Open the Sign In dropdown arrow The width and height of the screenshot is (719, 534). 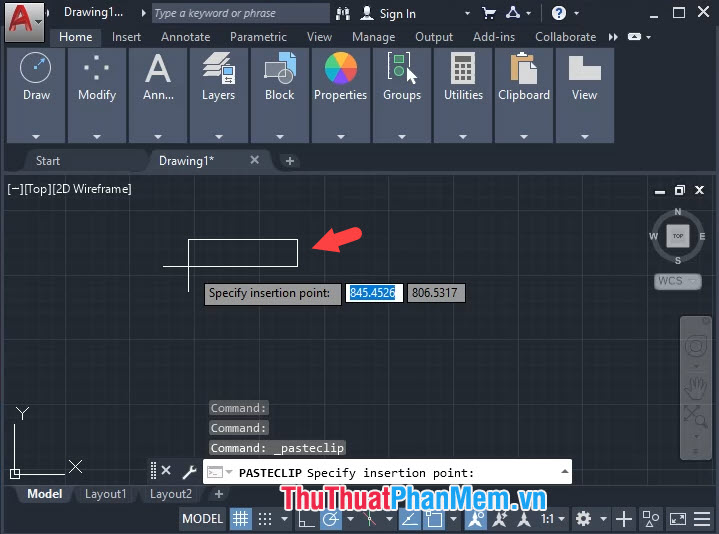click(467, 13)
